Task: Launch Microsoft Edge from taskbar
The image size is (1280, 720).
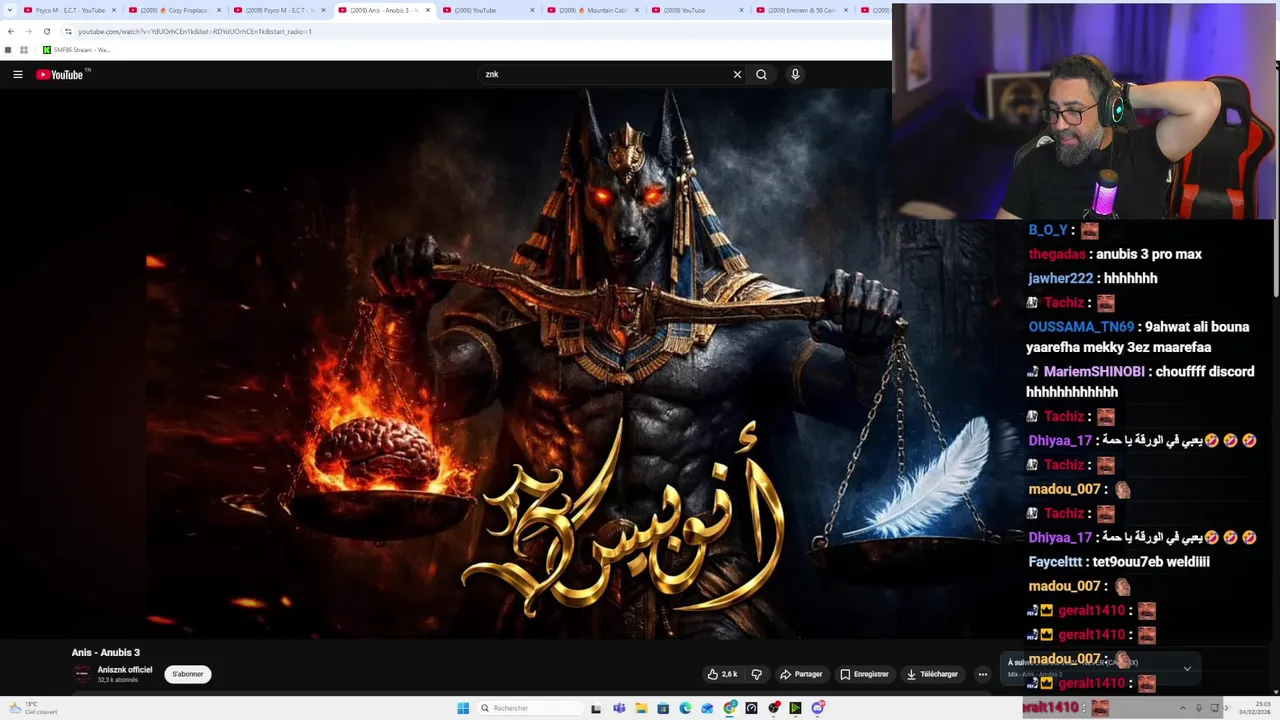Action: 685,708
